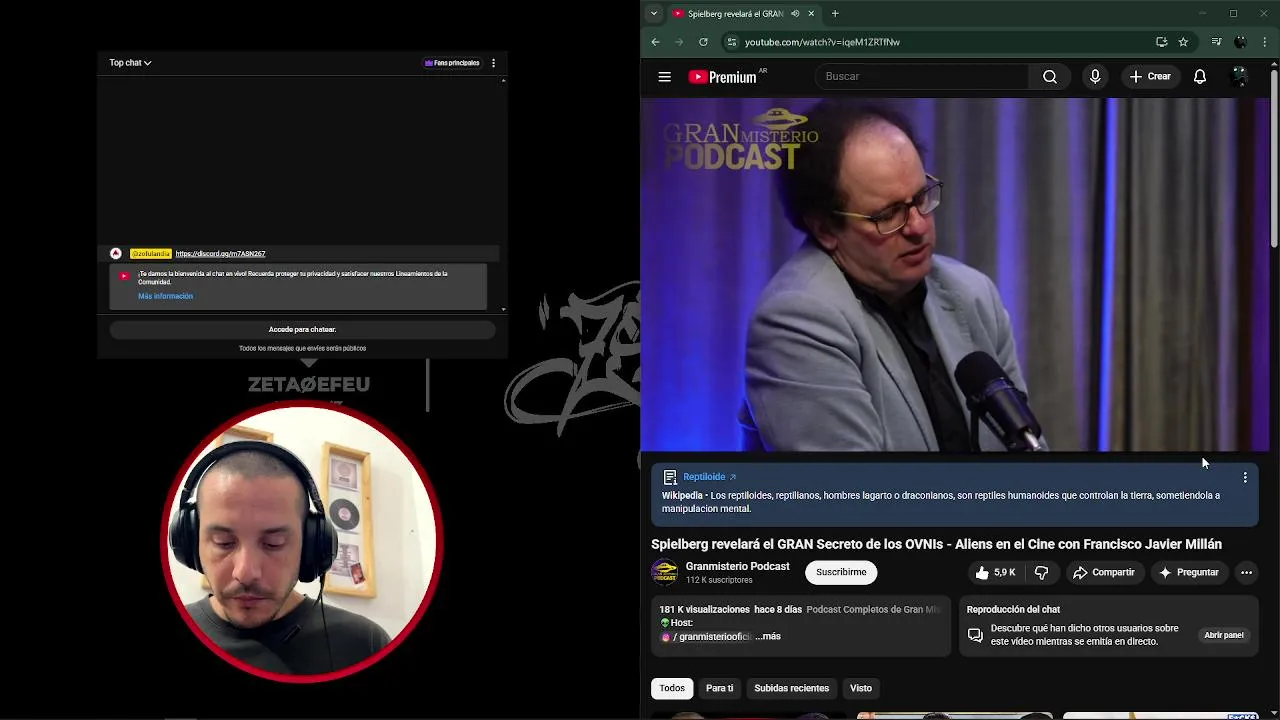Open the YouTube hamburger guide menu
The height and width of the screenshot is (720, 1280).
click(x=664, y=76)
